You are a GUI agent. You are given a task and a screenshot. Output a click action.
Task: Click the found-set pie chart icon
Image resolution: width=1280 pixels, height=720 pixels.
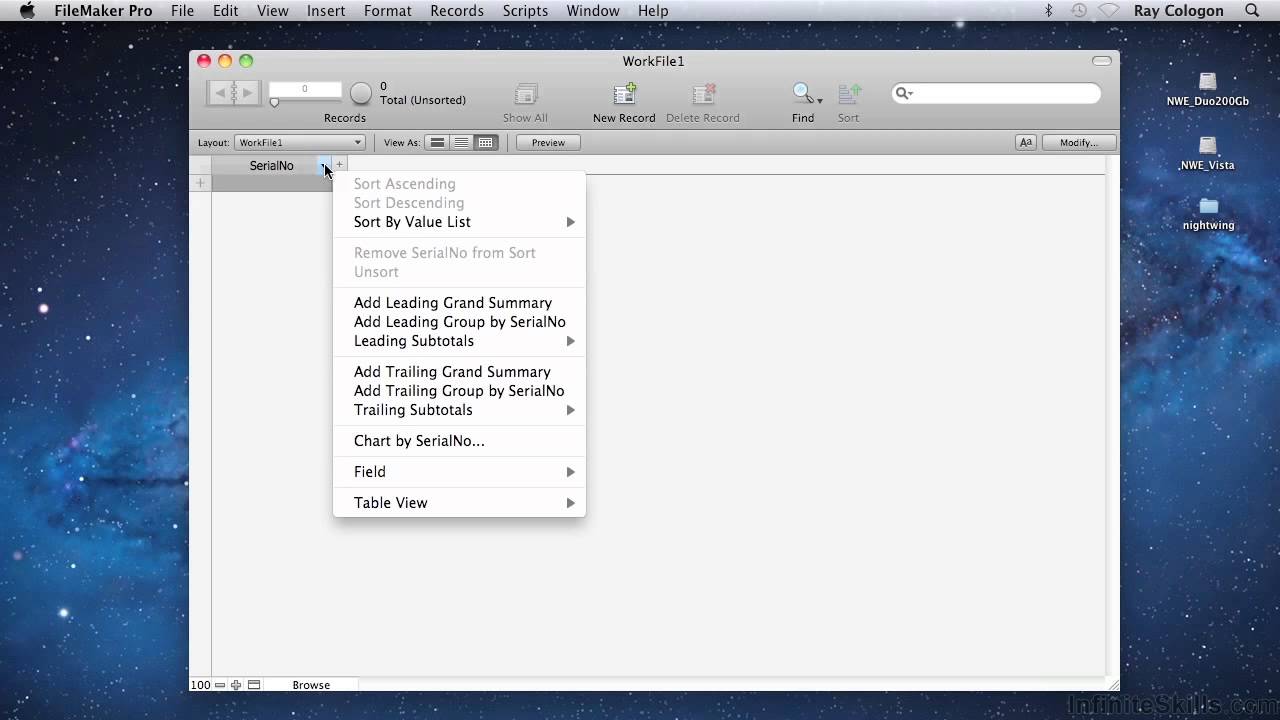click(x=361, y=93)
